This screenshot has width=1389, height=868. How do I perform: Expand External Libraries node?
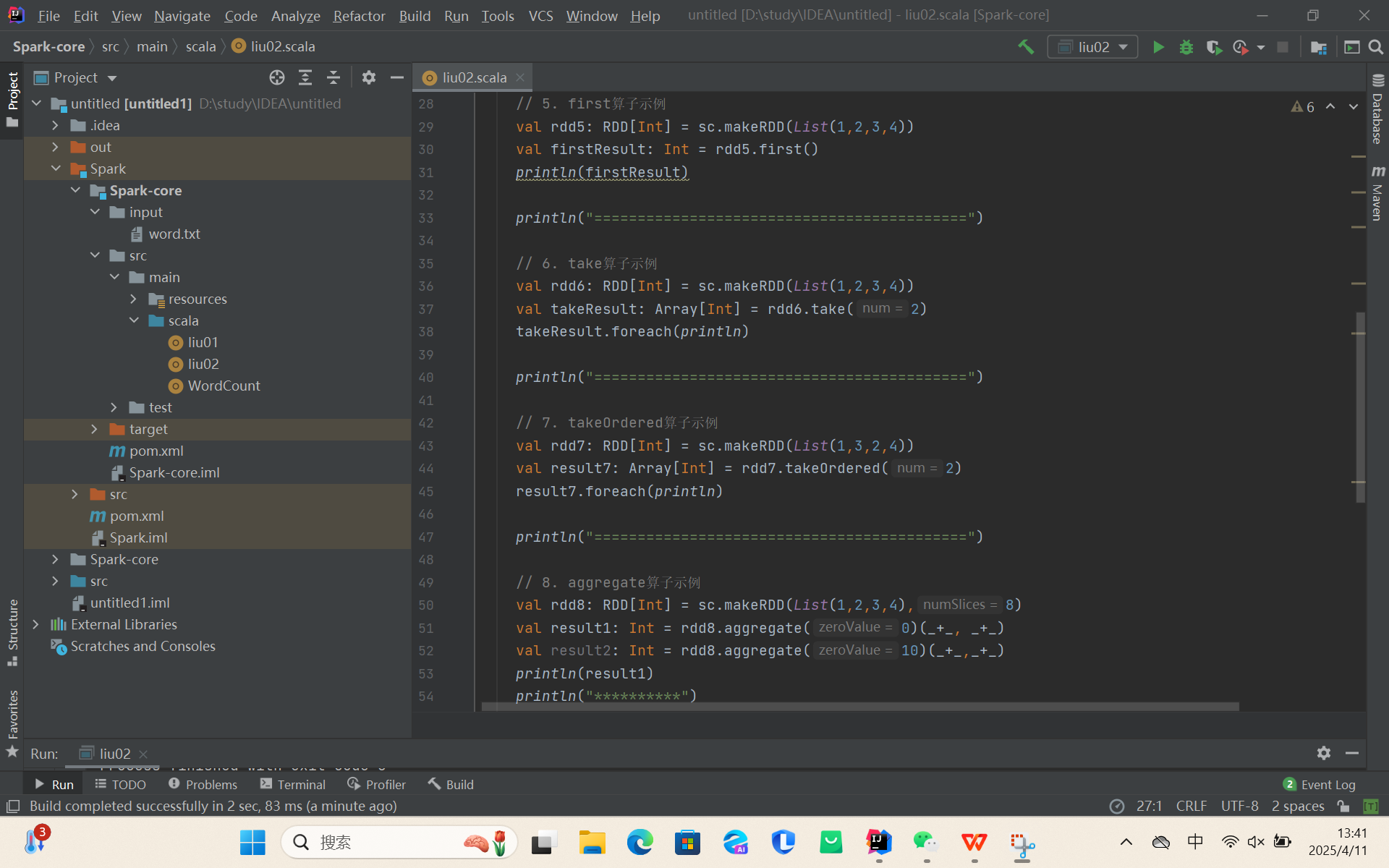(35, 624)
